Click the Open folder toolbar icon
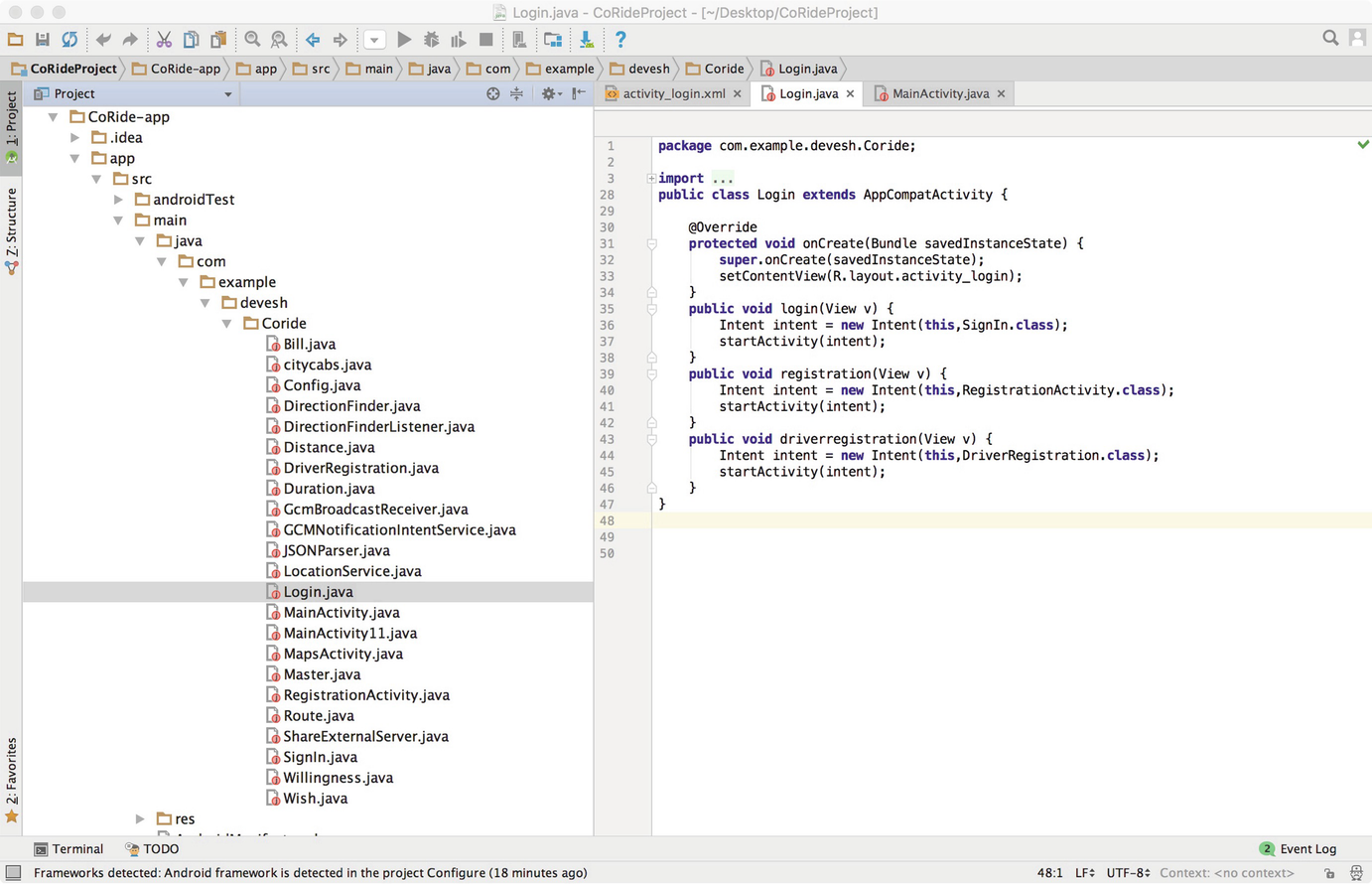The height and width of the screenshot is (884, 1372). [x=15, y=40]
